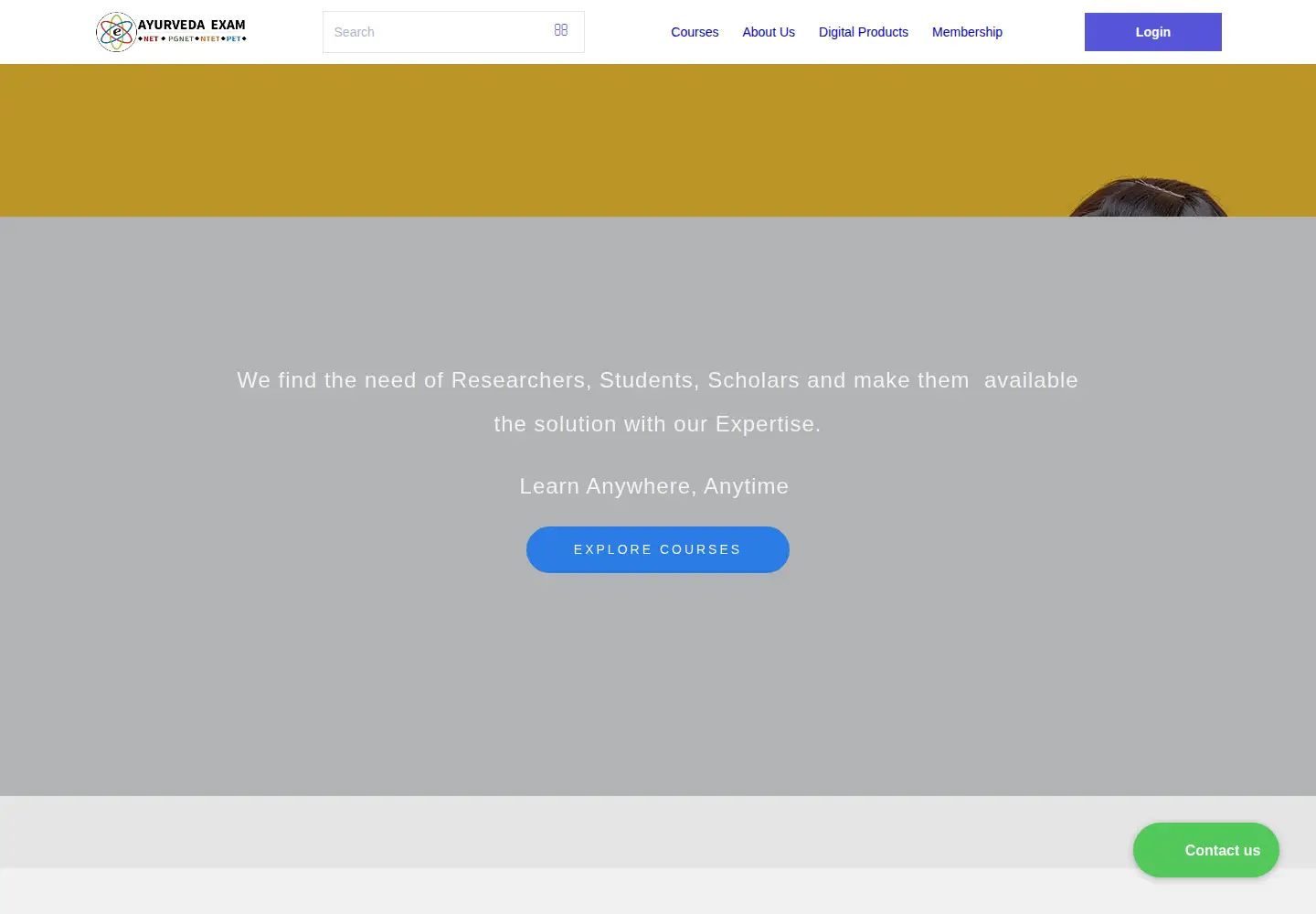Click the 'Learn Anywhere, Anytime' text
The height and width of the screenshot is (914, 1316).
point(654,486)
